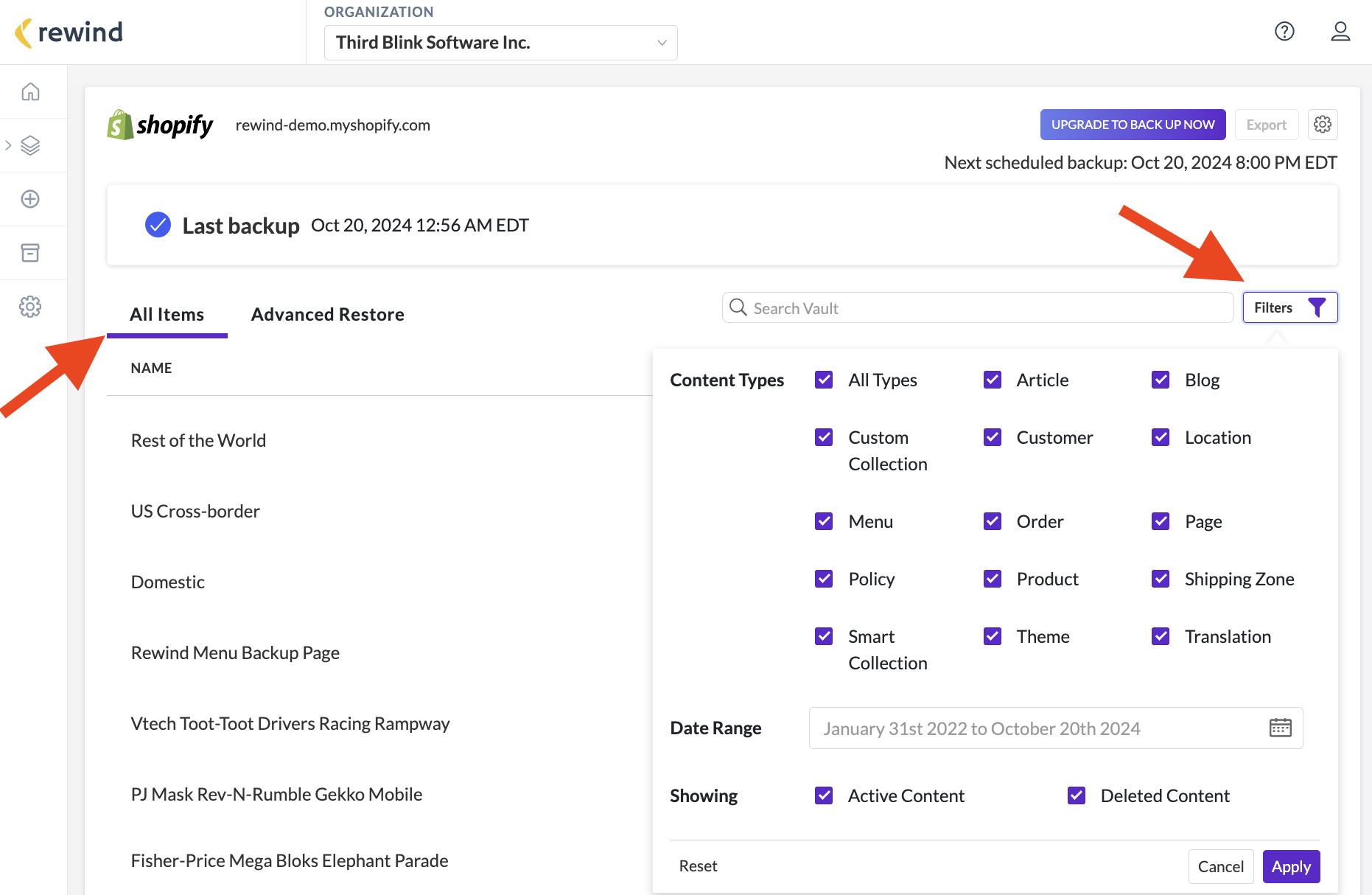This screenshot has height=895, width=1372.
Task: Click the search magnifier icon
Action: click(738, 307)
